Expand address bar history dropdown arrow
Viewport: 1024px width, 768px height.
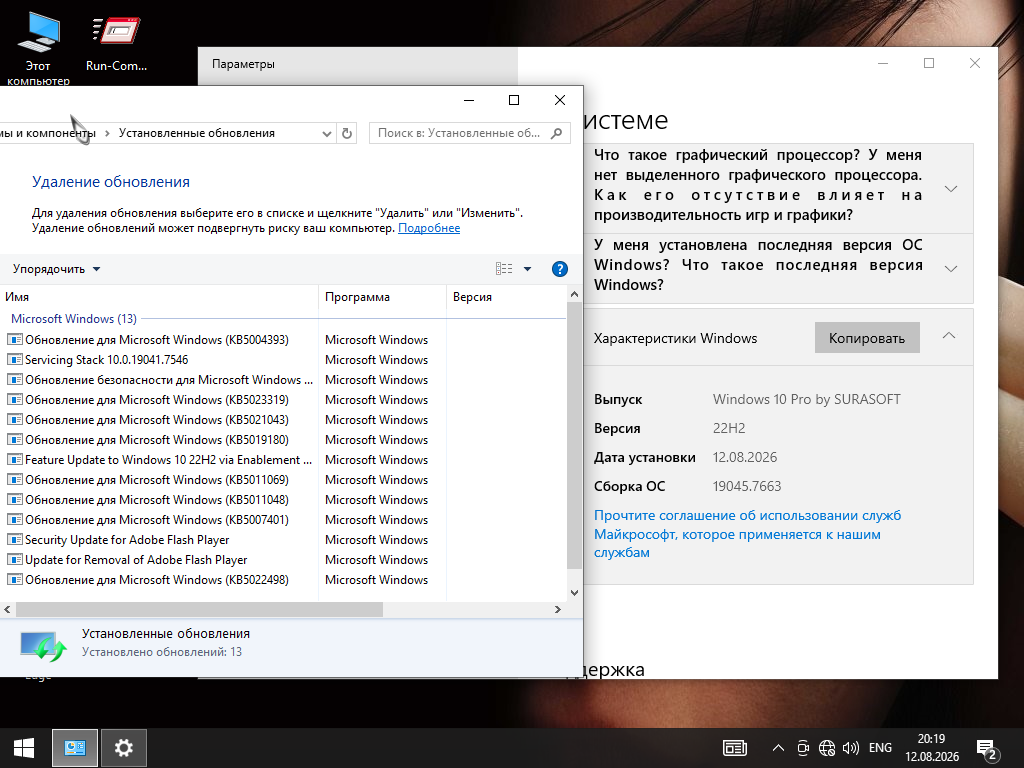pos(327,133)
